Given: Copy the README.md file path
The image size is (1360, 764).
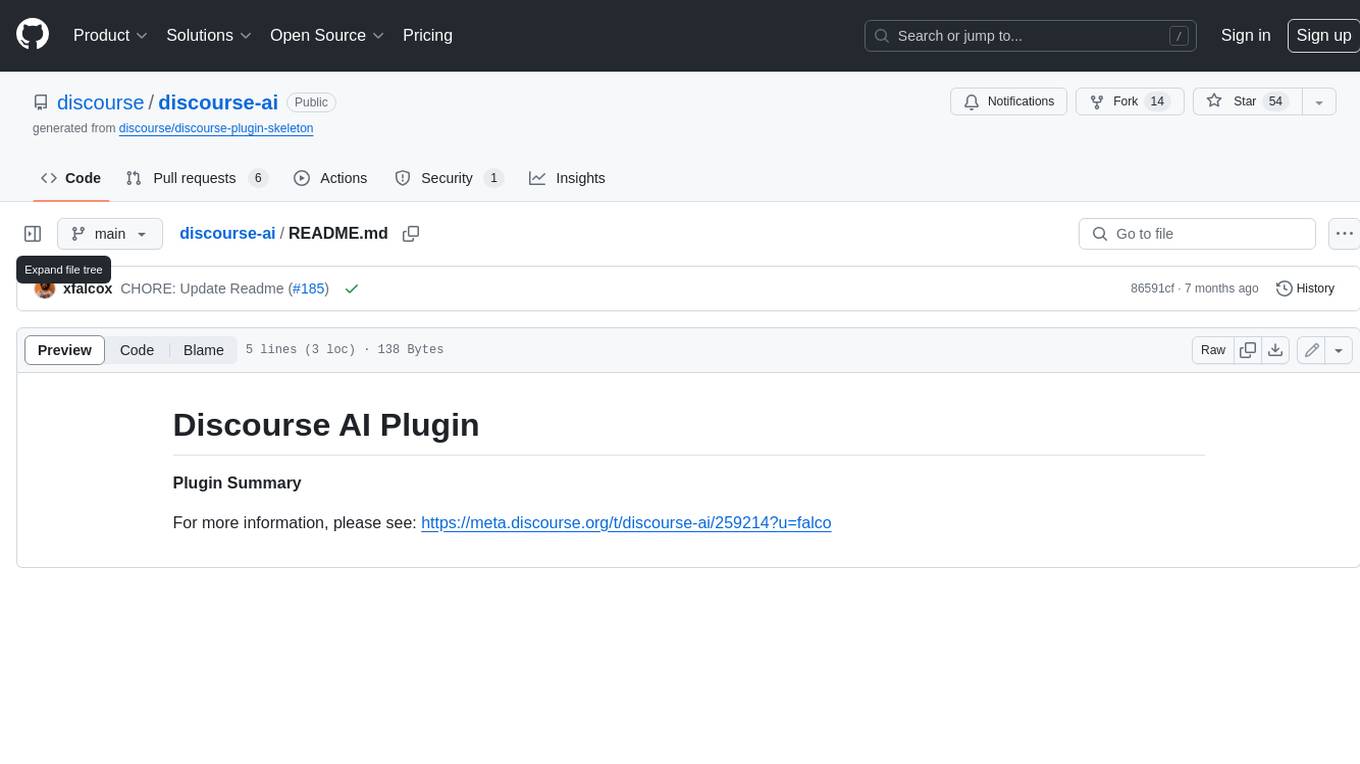Looking at the screenshot, I should pos(410,234).
